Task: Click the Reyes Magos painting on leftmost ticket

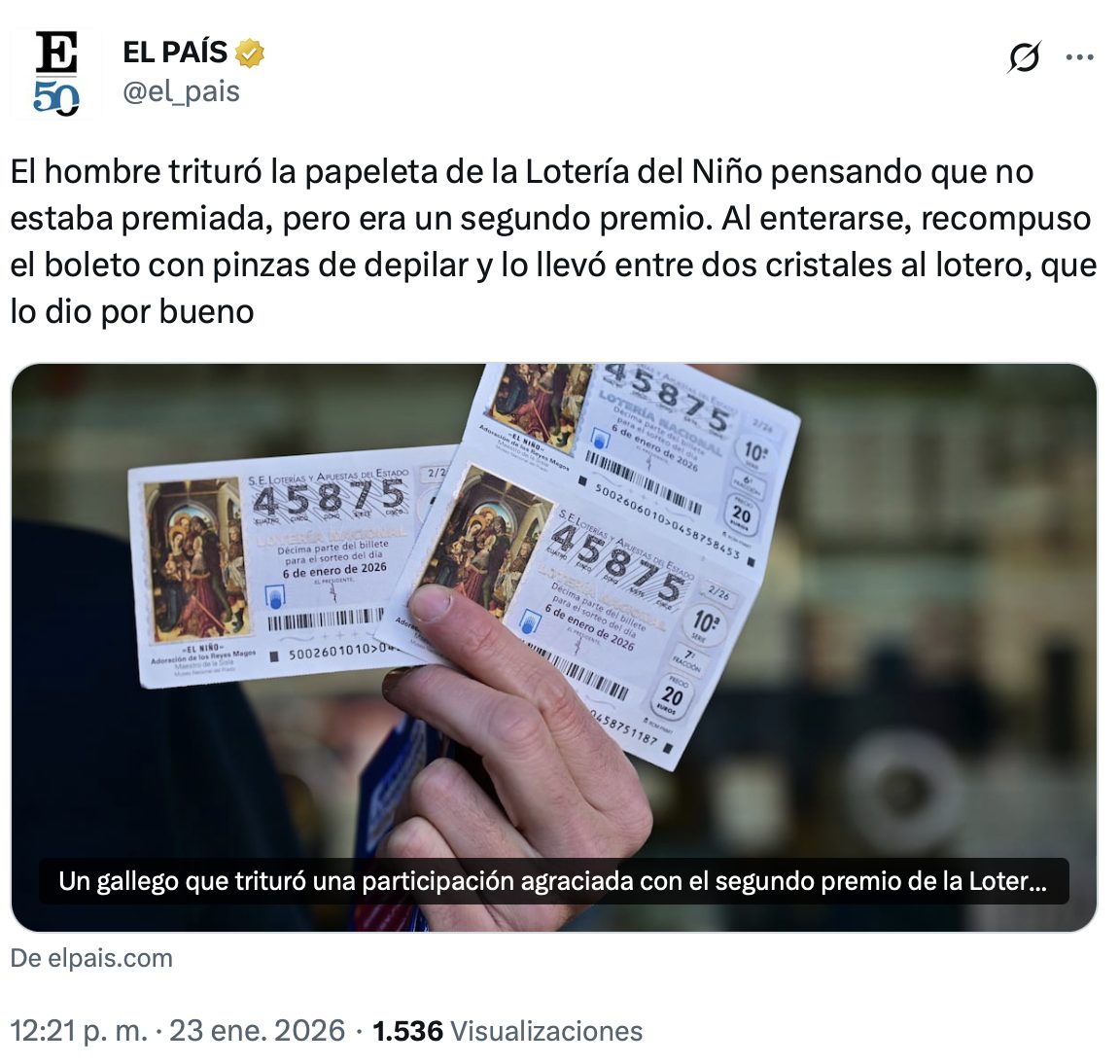Action: coord(194,559)
